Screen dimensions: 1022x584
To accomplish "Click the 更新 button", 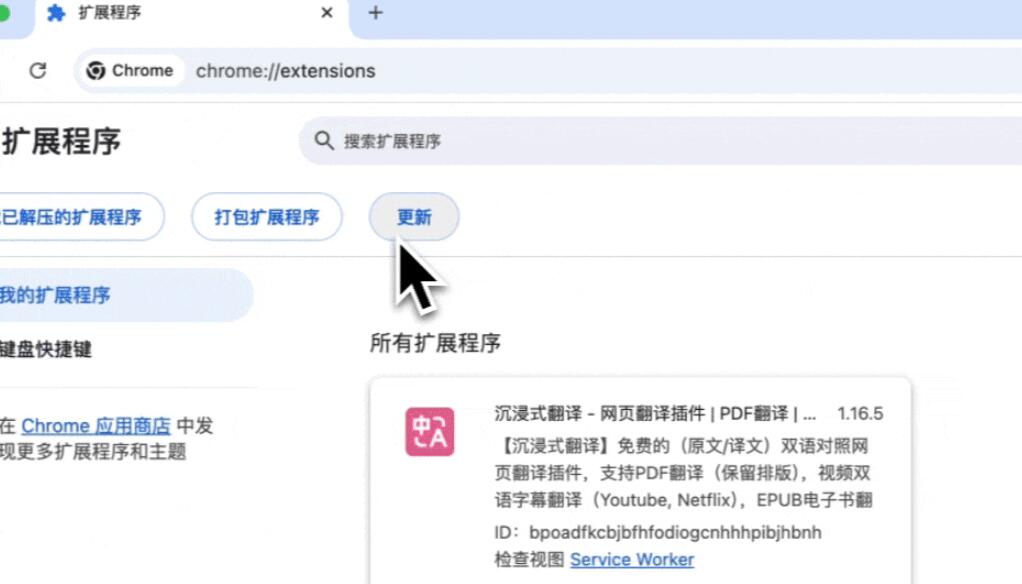I will point(414,216).
